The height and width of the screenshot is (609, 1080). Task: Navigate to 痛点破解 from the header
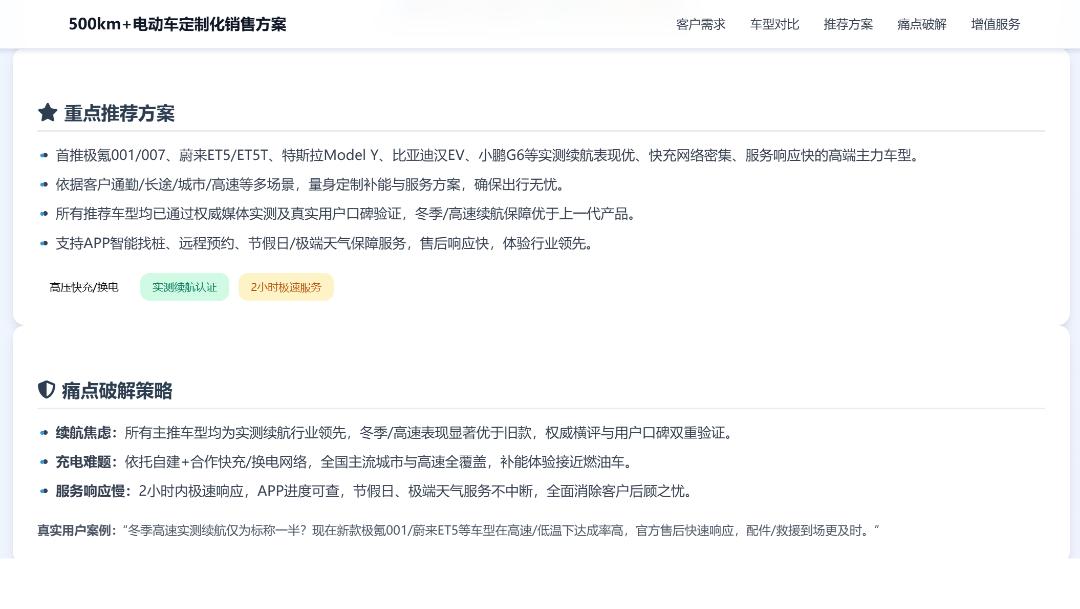922,24
